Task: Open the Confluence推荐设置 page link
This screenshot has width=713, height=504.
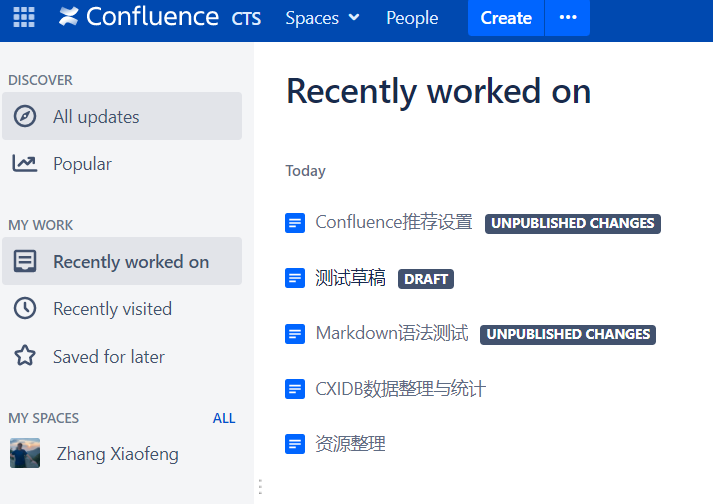Action: 394,222
